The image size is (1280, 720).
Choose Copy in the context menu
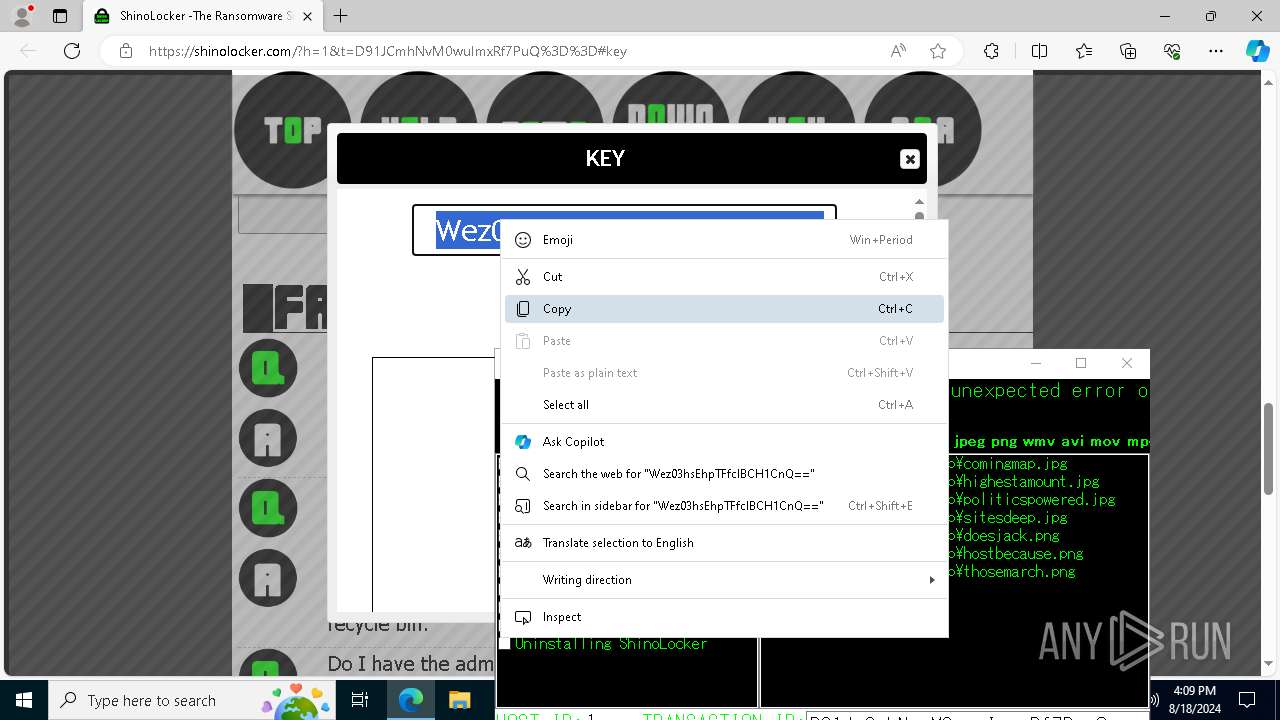724,309
